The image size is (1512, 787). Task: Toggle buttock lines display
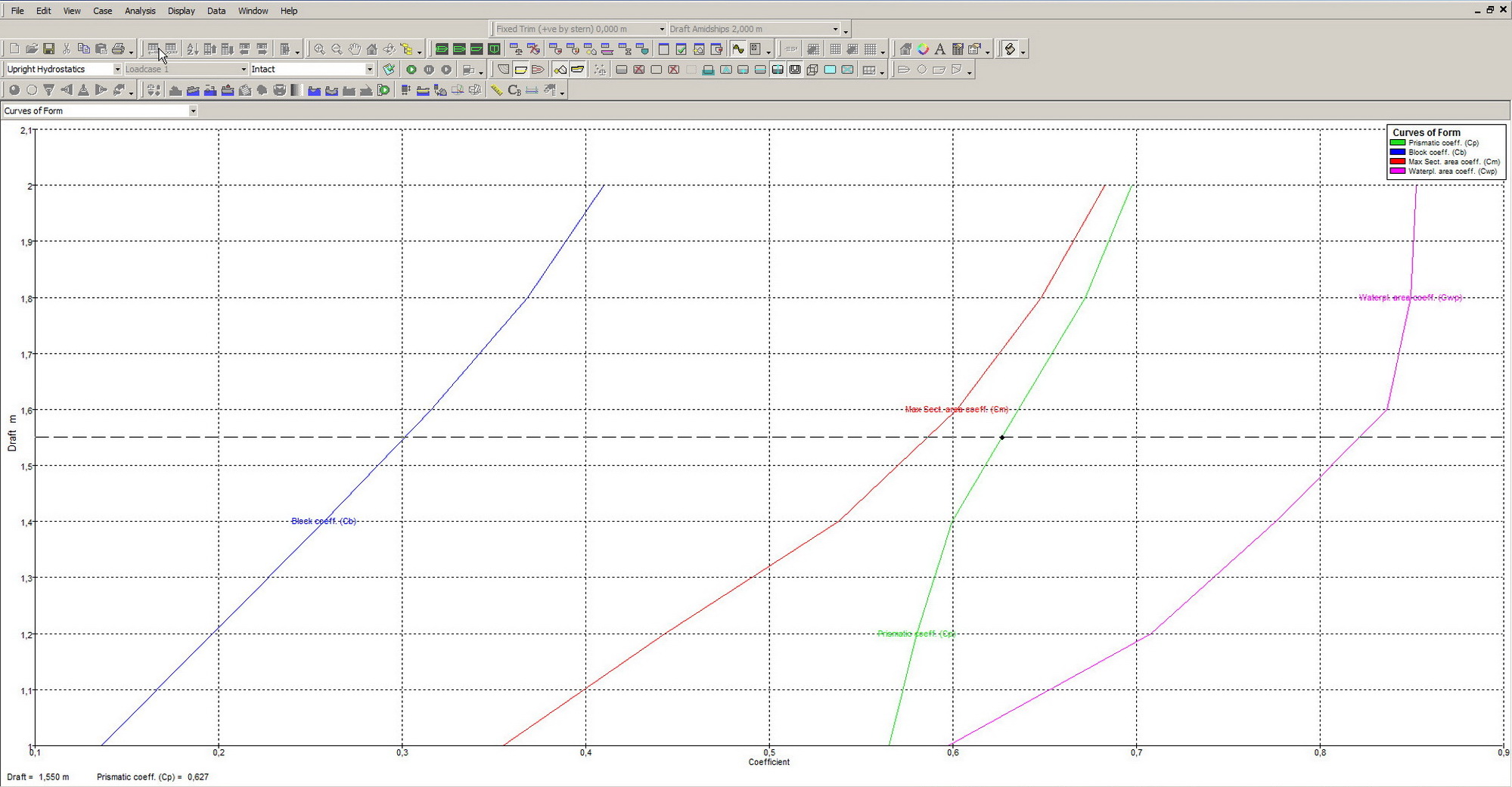click(x=538, y=70)
